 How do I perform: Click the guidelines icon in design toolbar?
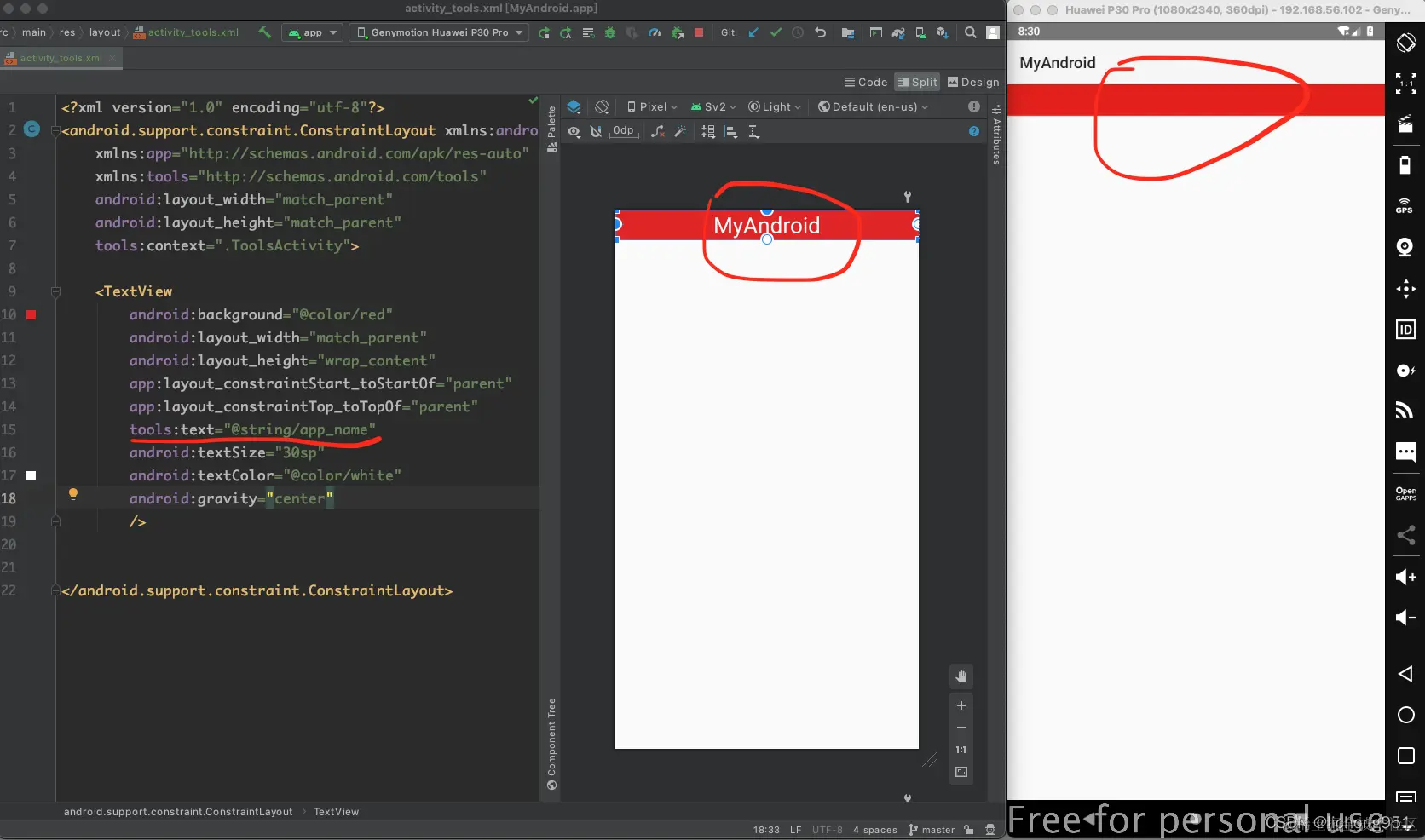click(x=753, y=131)
